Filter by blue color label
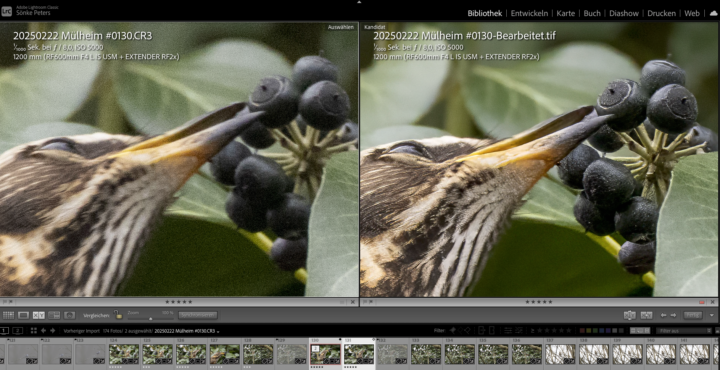 602,331
